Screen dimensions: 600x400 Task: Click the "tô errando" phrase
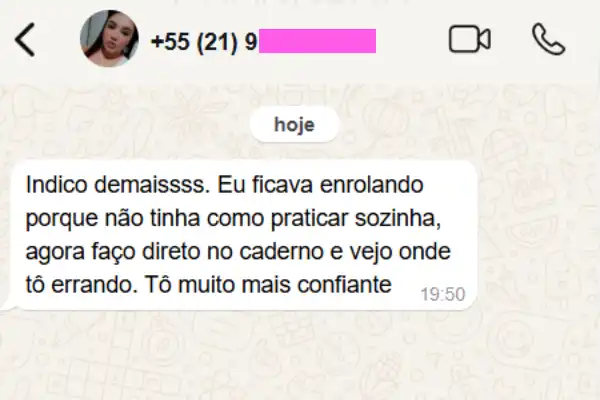coord(81,285)
